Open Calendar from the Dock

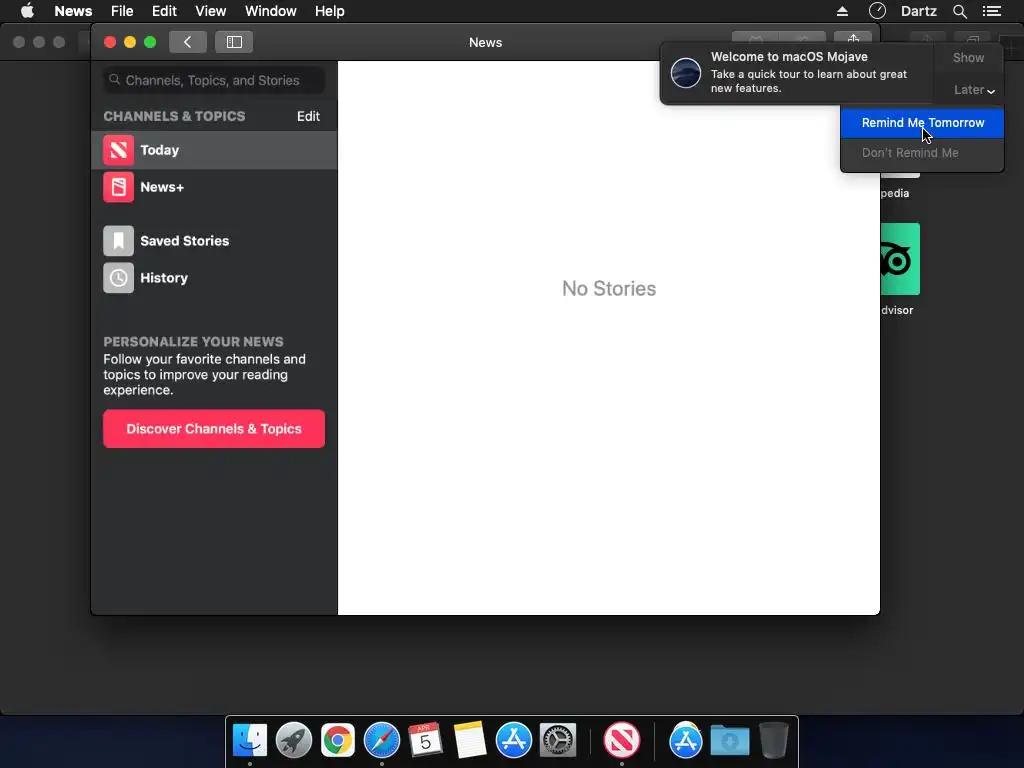pos(425,740)
